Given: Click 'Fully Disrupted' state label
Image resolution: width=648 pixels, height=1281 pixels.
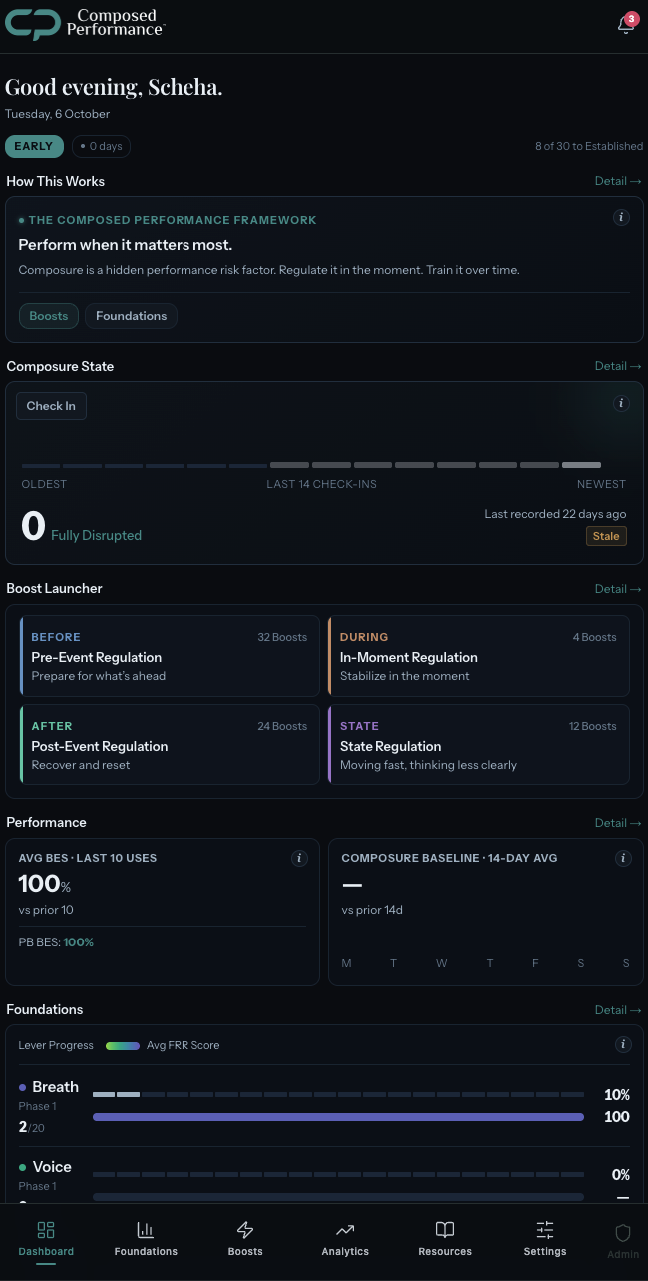Looking at the screenshot, I should coord(96,535).
